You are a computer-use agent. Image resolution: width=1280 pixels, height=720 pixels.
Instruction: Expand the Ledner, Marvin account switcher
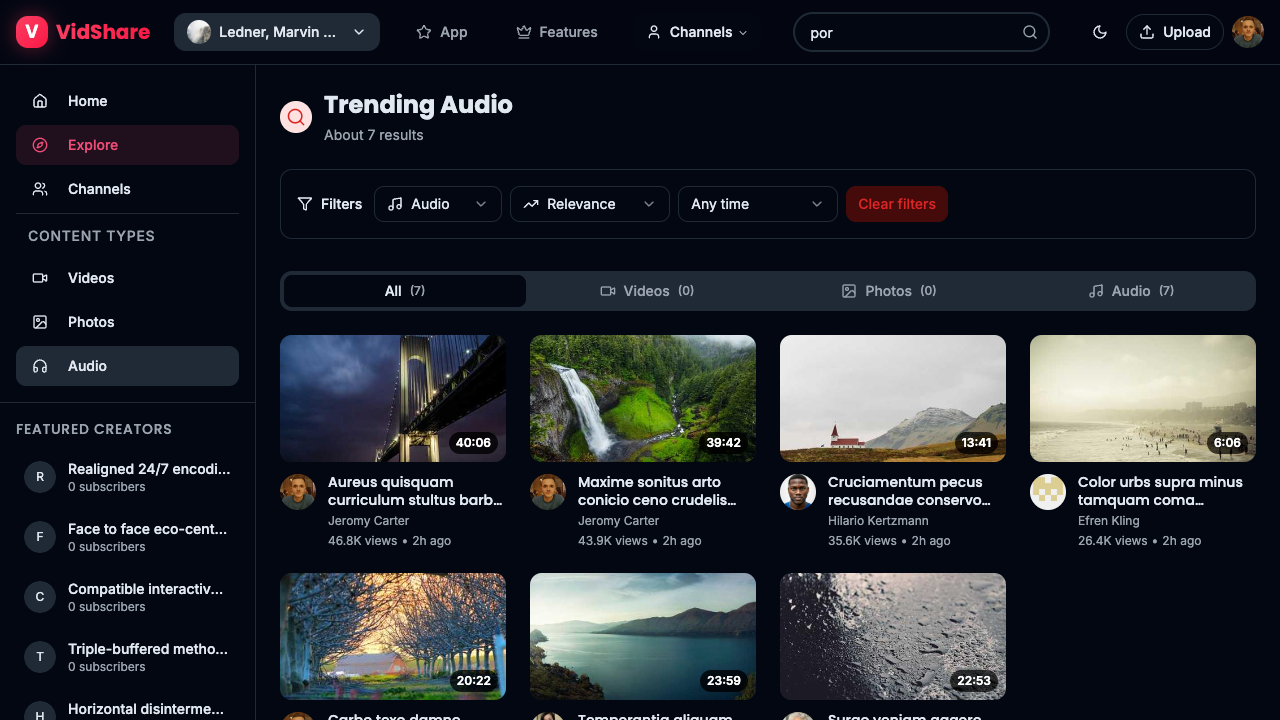277,32
